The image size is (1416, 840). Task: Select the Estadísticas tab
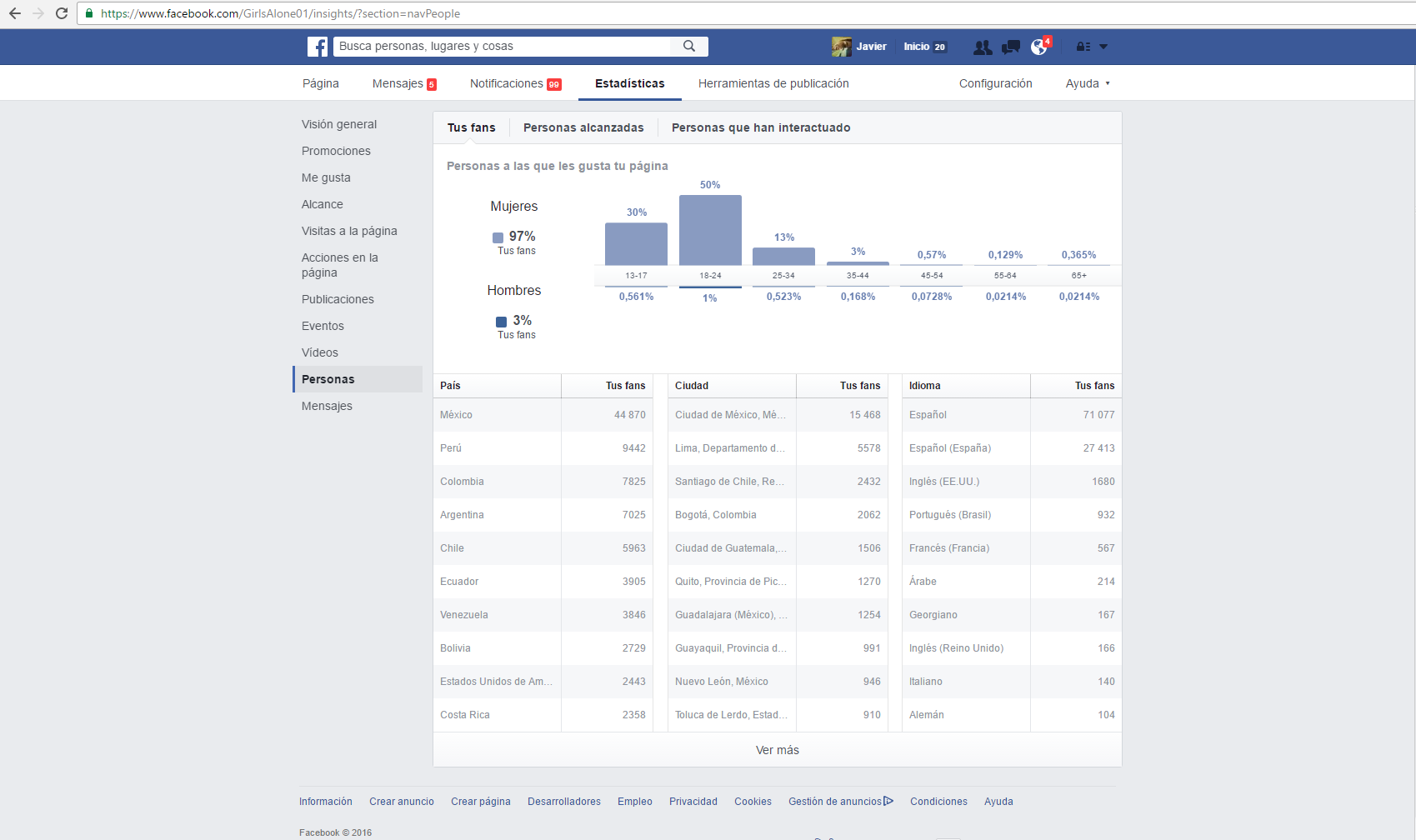click(630, 83)
